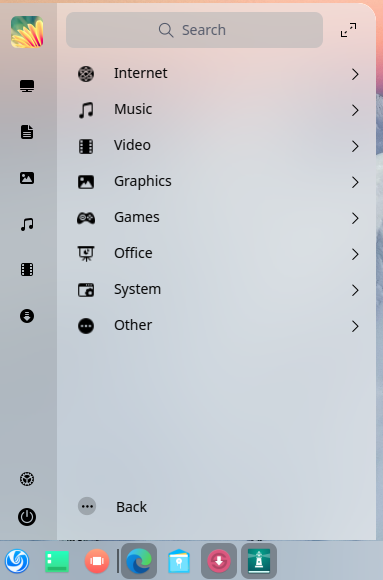Select the Graphics category label
The width and height of the screenshot is (383, 580).
pos(143,181)
